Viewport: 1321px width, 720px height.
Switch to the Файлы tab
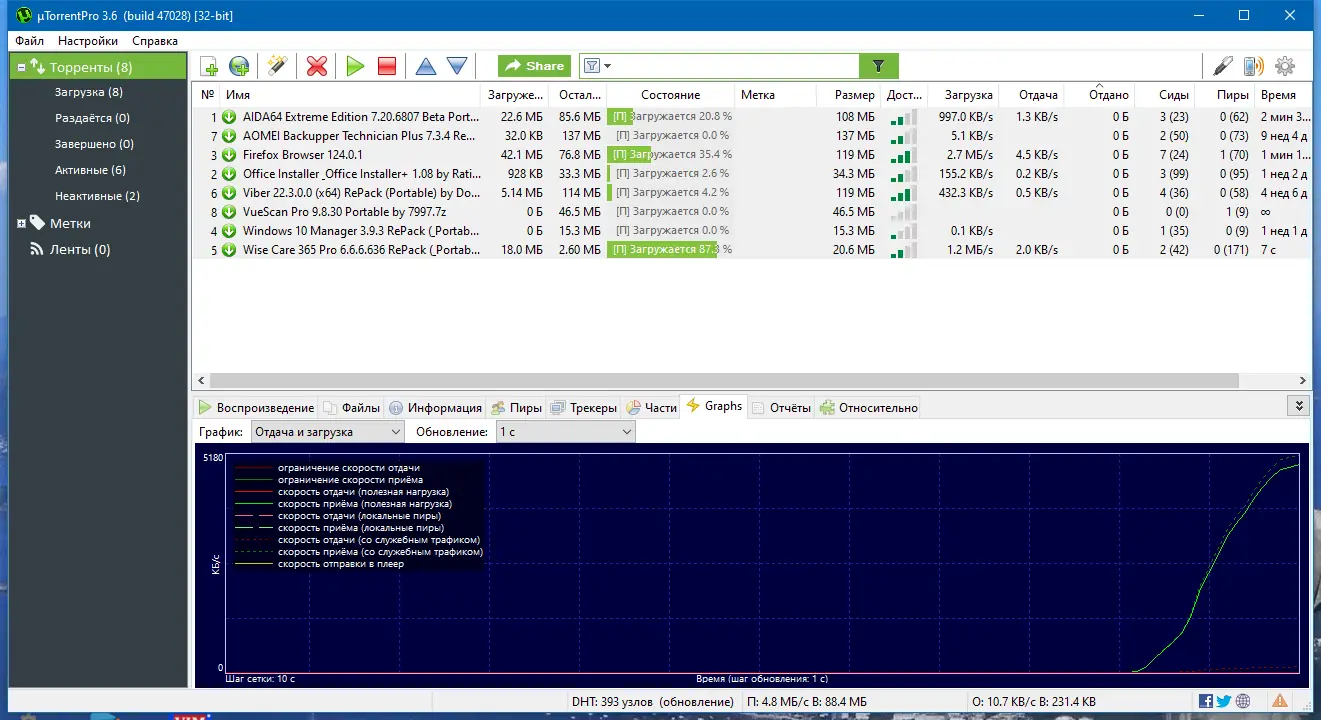pyautogui.click(x=351, y=407)
